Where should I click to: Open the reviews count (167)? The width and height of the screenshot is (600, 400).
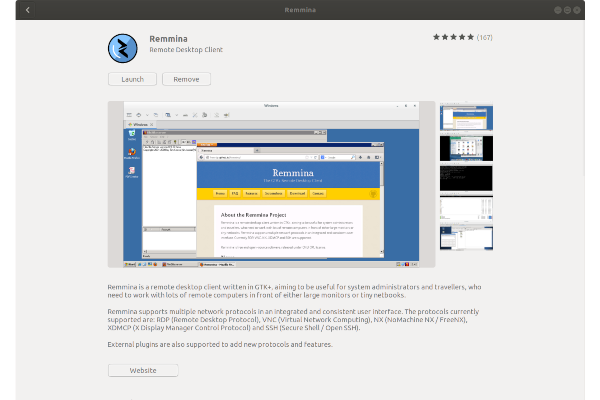point(484,38)
